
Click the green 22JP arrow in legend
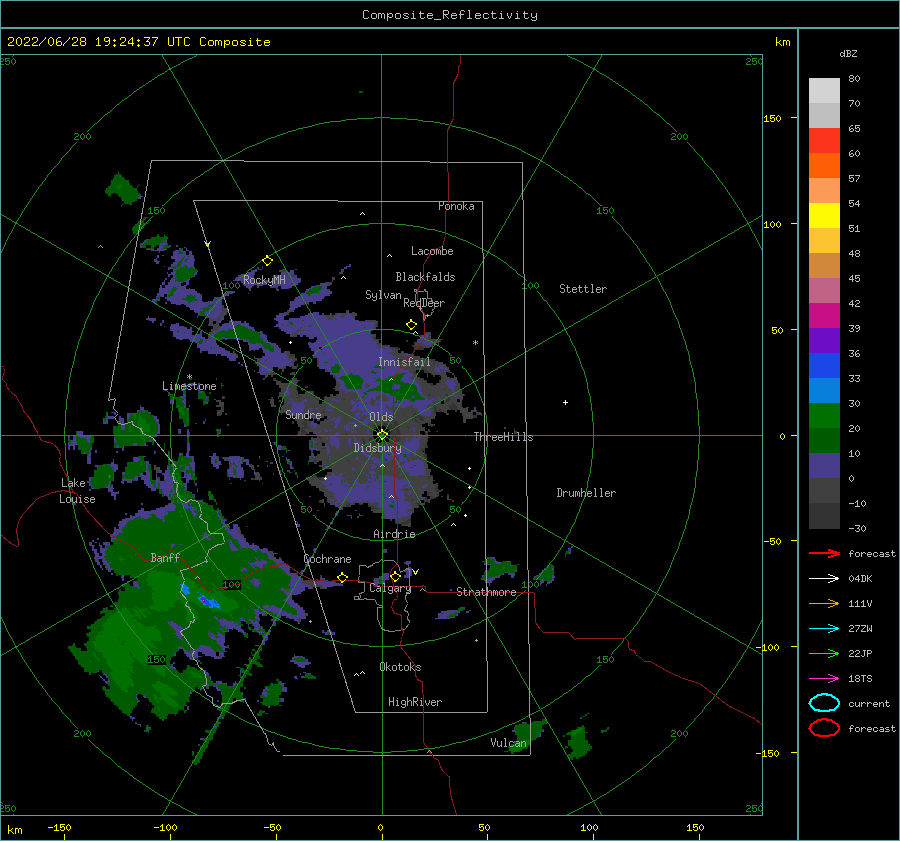point(824,653)
